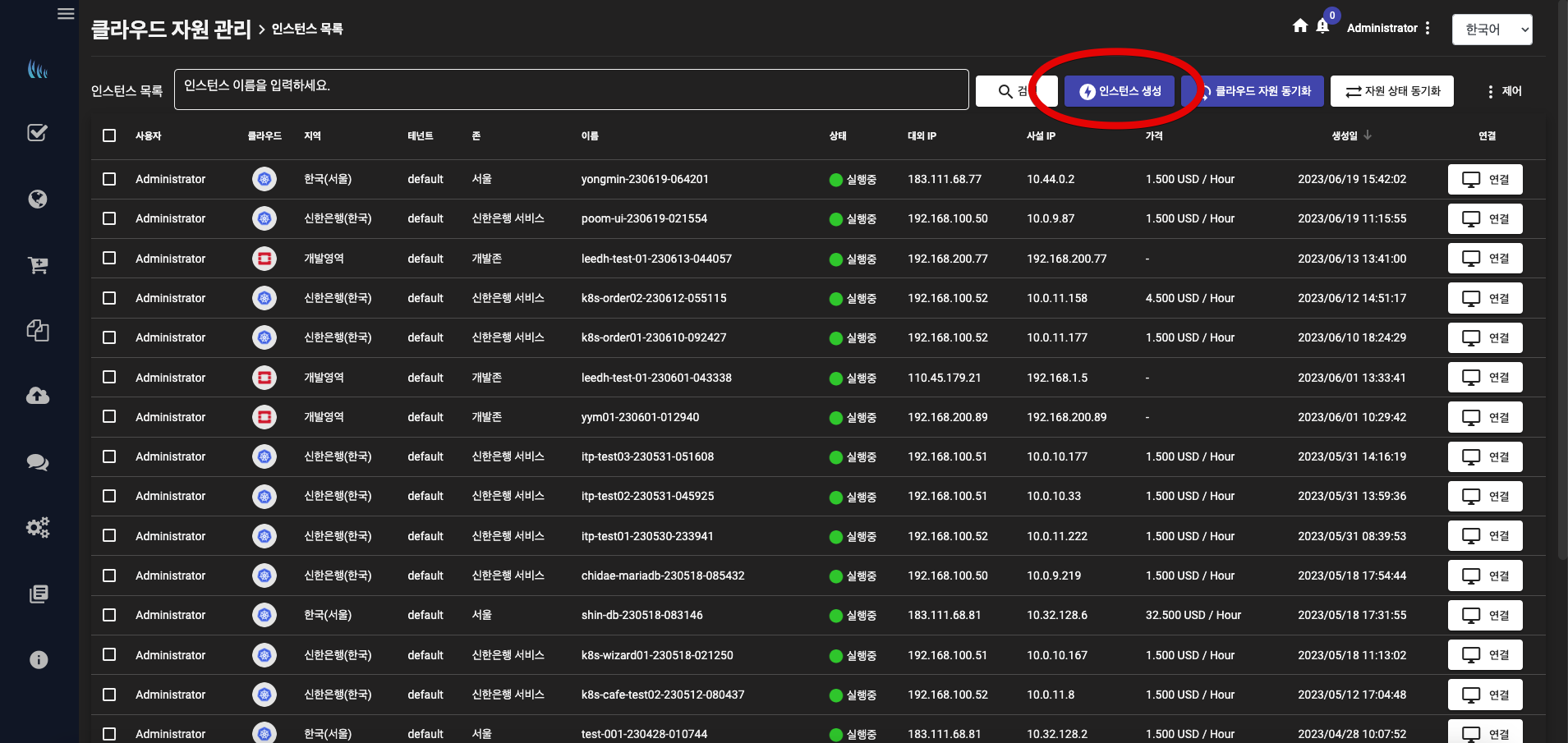Open the shopping cart sidebar icon

coord(38,265)
